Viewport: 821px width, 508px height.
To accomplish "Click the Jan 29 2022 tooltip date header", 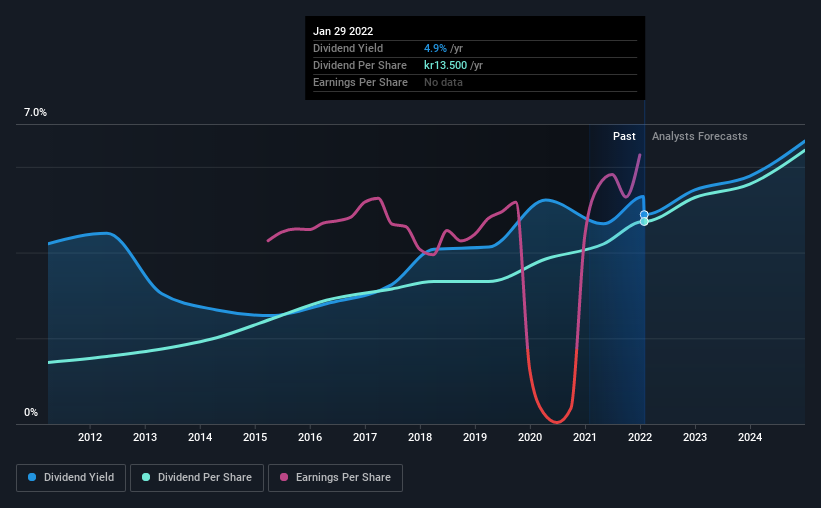I will click(343, 31).
